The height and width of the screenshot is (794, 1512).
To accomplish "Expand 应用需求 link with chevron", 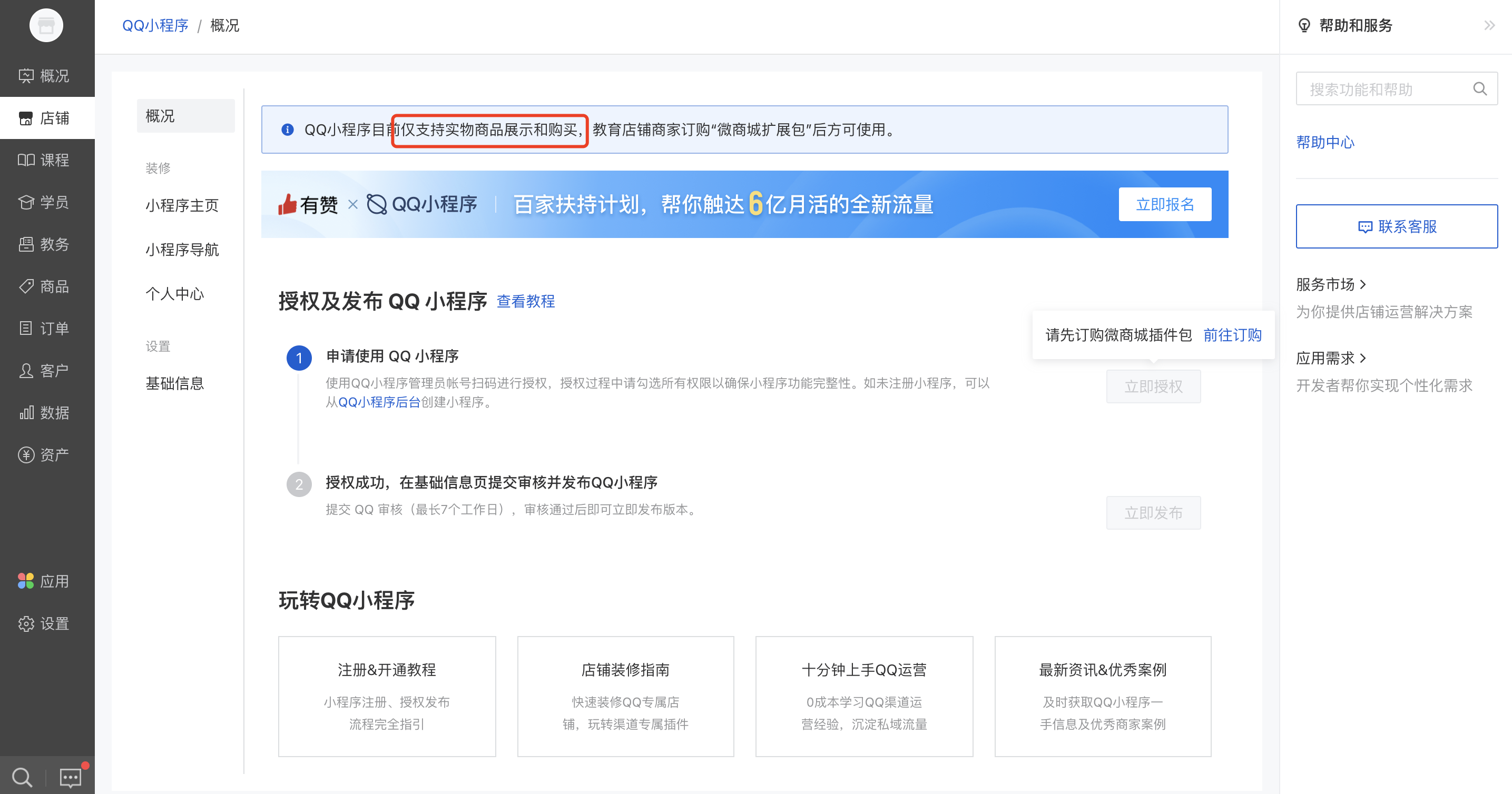I will click(x=1331, y=358).
